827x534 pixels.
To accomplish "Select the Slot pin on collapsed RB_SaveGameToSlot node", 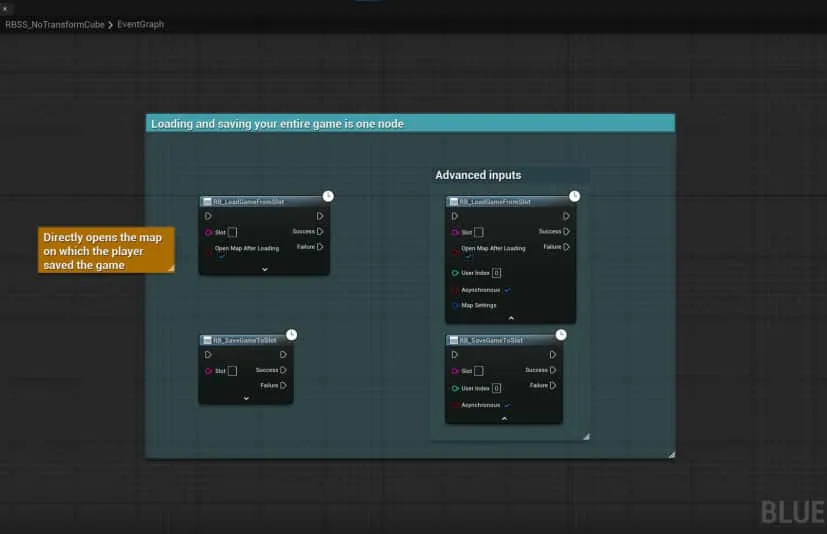I will point(208,371).
